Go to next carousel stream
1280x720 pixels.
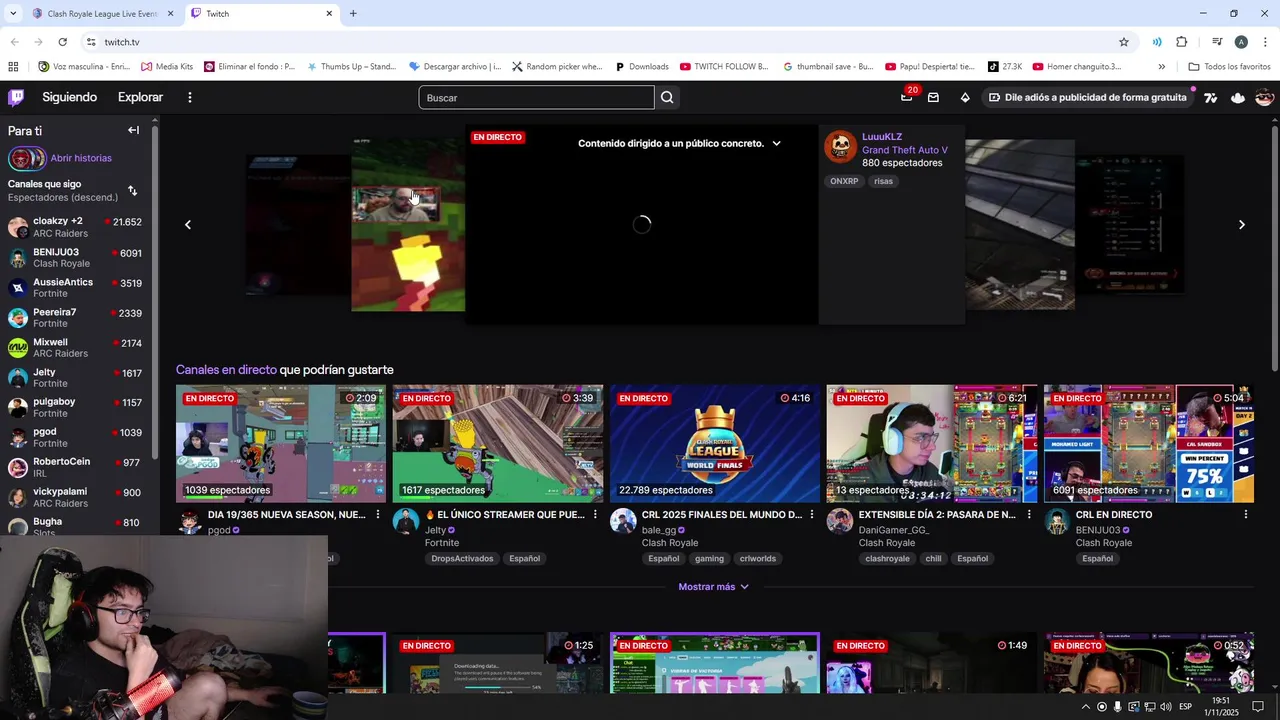(x=1241, y=224)
